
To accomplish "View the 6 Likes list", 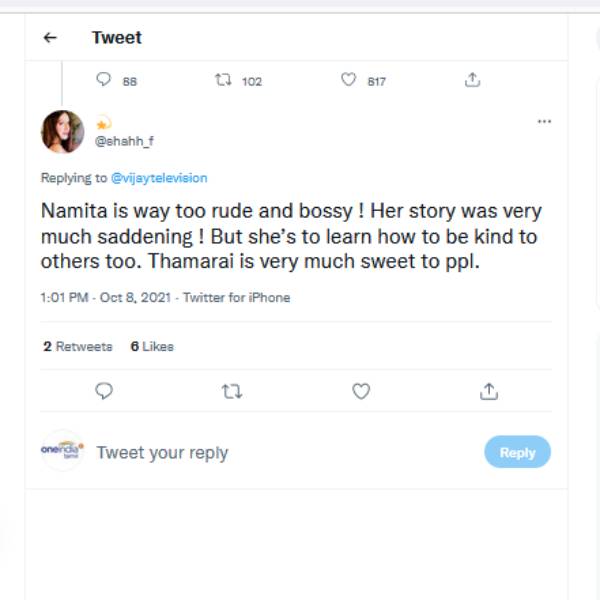I will pos(152,346).
